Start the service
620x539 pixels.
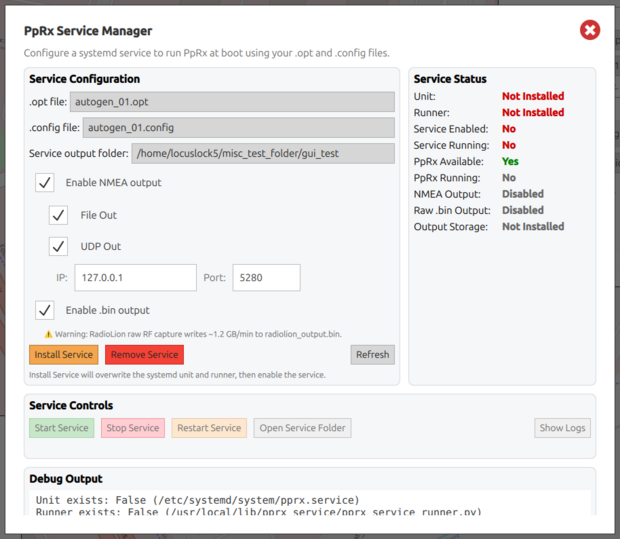62,428
